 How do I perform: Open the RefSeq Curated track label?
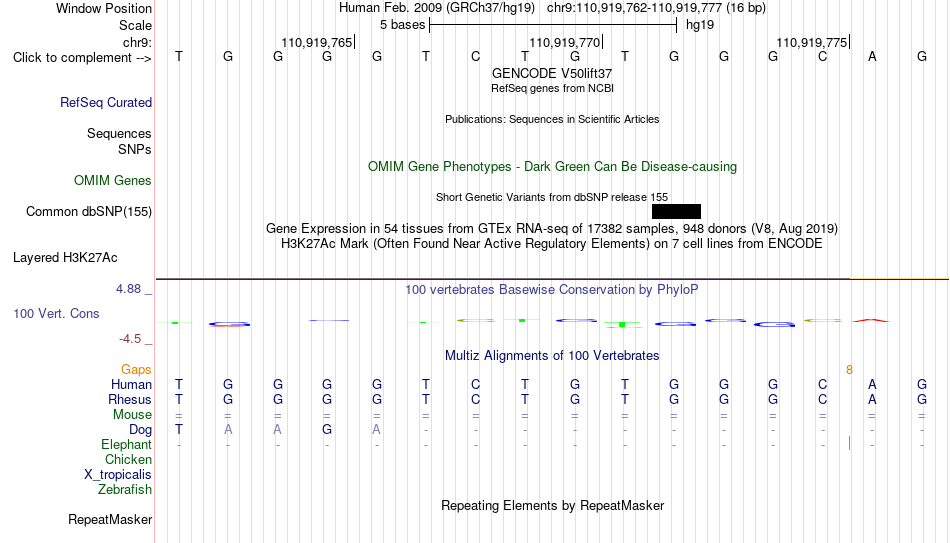pyautogui.click(x=105, y=102)
